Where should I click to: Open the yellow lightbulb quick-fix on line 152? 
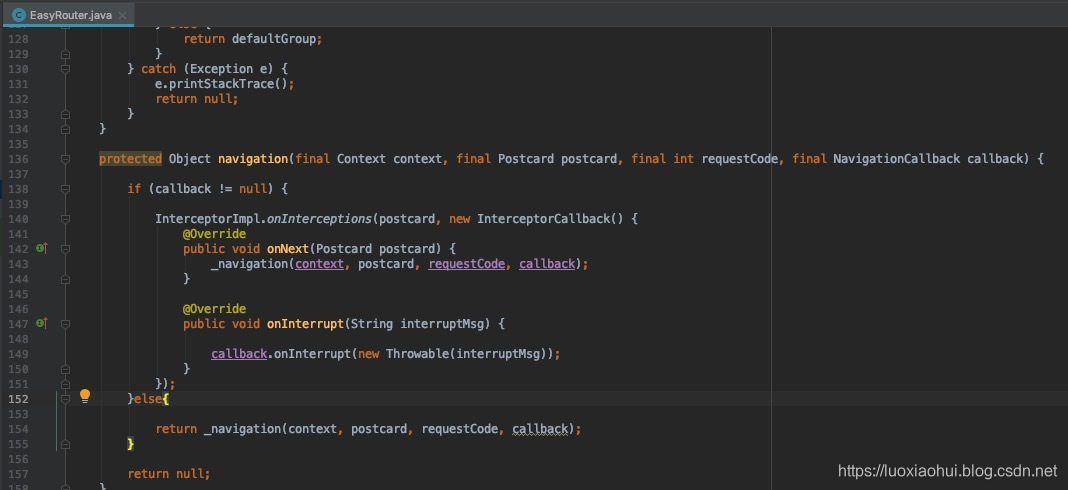[x=85, y=397]
